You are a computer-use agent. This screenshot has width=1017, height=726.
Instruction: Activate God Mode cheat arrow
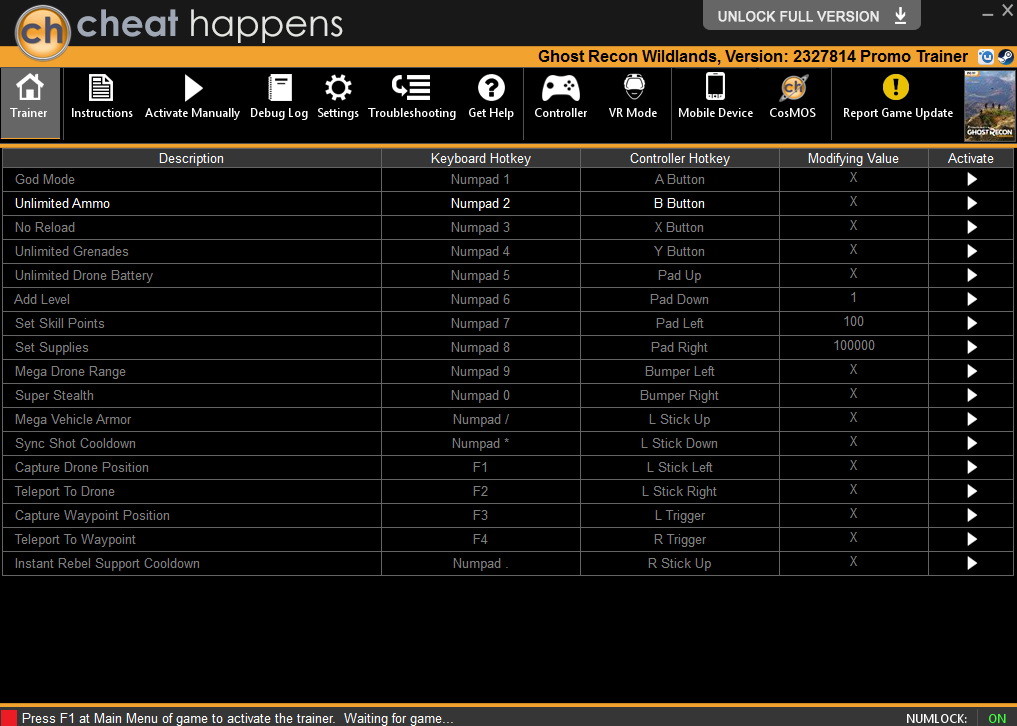coord(972,179)
